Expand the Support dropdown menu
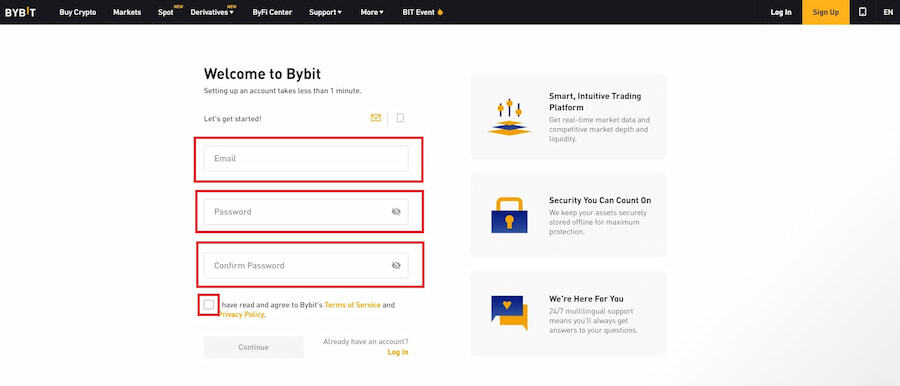The height and width of the screenshot is (386, 900). 325,12
